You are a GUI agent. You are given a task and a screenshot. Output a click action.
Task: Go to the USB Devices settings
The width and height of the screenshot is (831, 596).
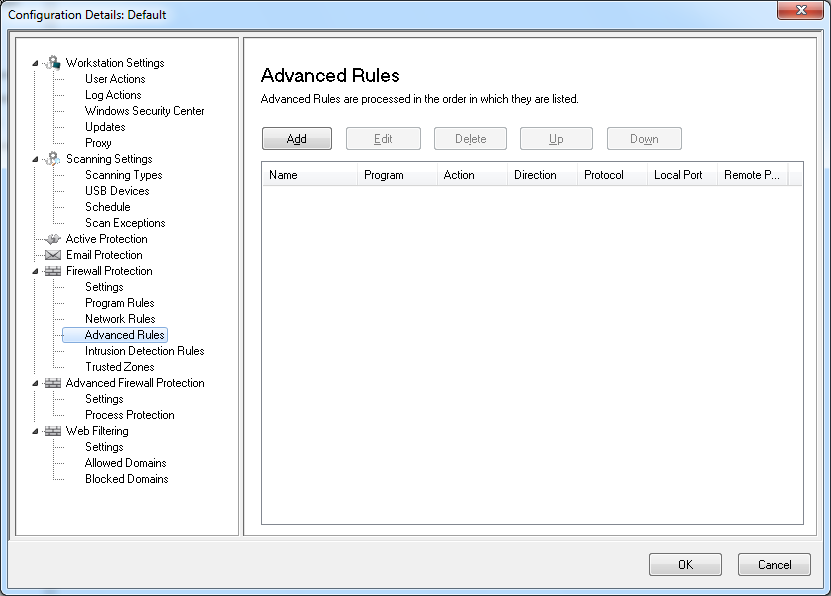tap(117, 191)
